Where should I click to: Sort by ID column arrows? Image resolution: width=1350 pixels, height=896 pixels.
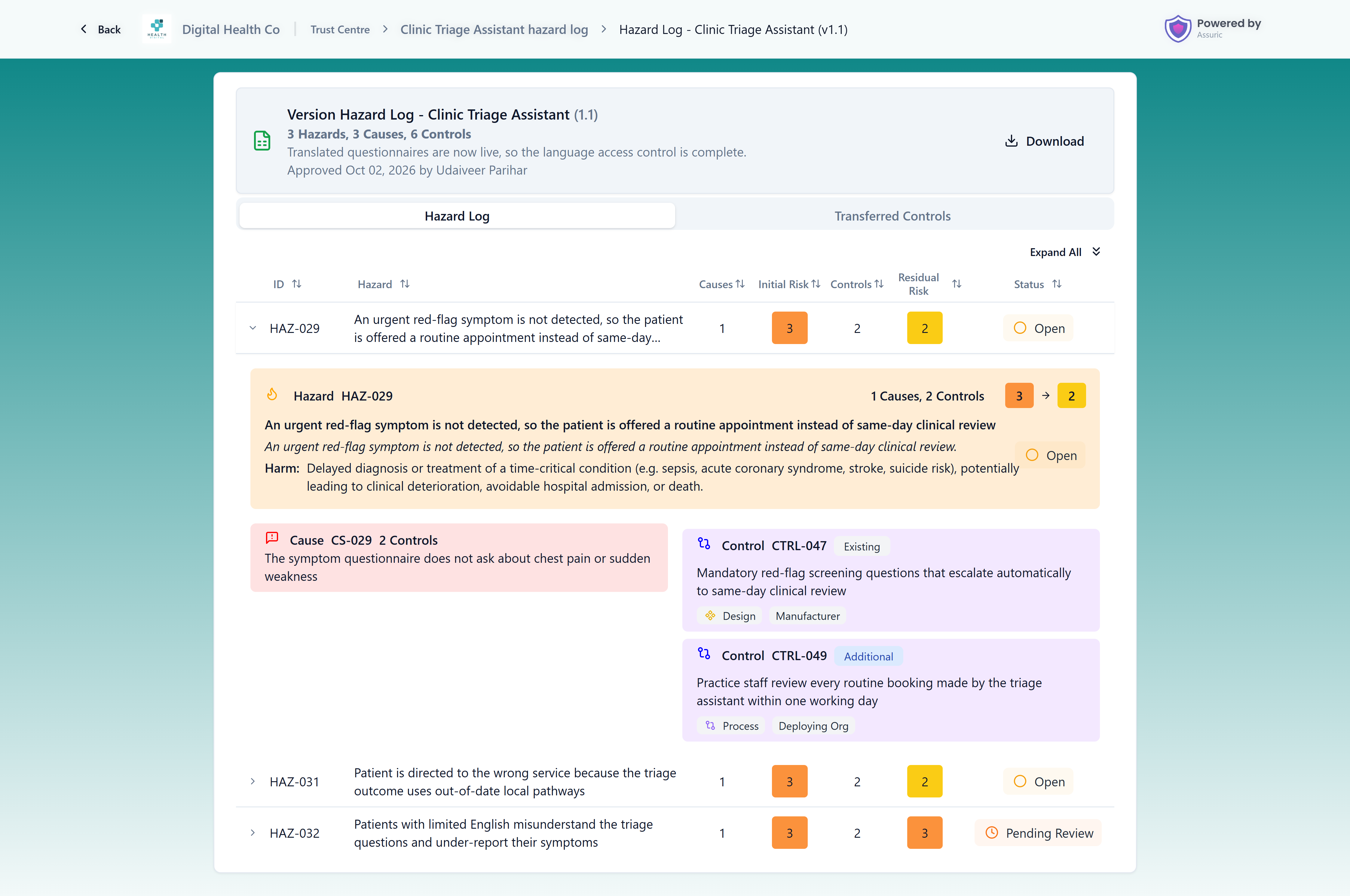coord(297,284)
